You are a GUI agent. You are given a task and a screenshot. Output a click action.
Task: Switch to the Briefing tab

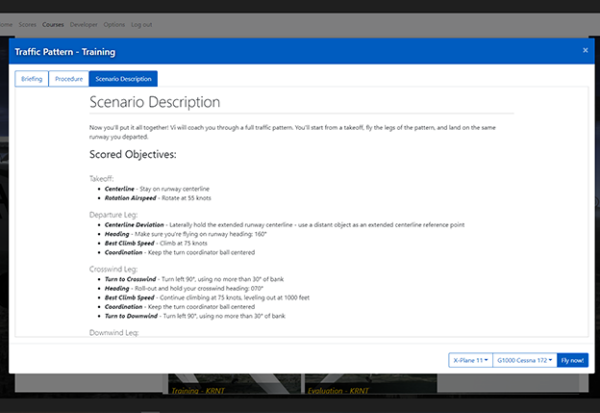click(30, 78)
